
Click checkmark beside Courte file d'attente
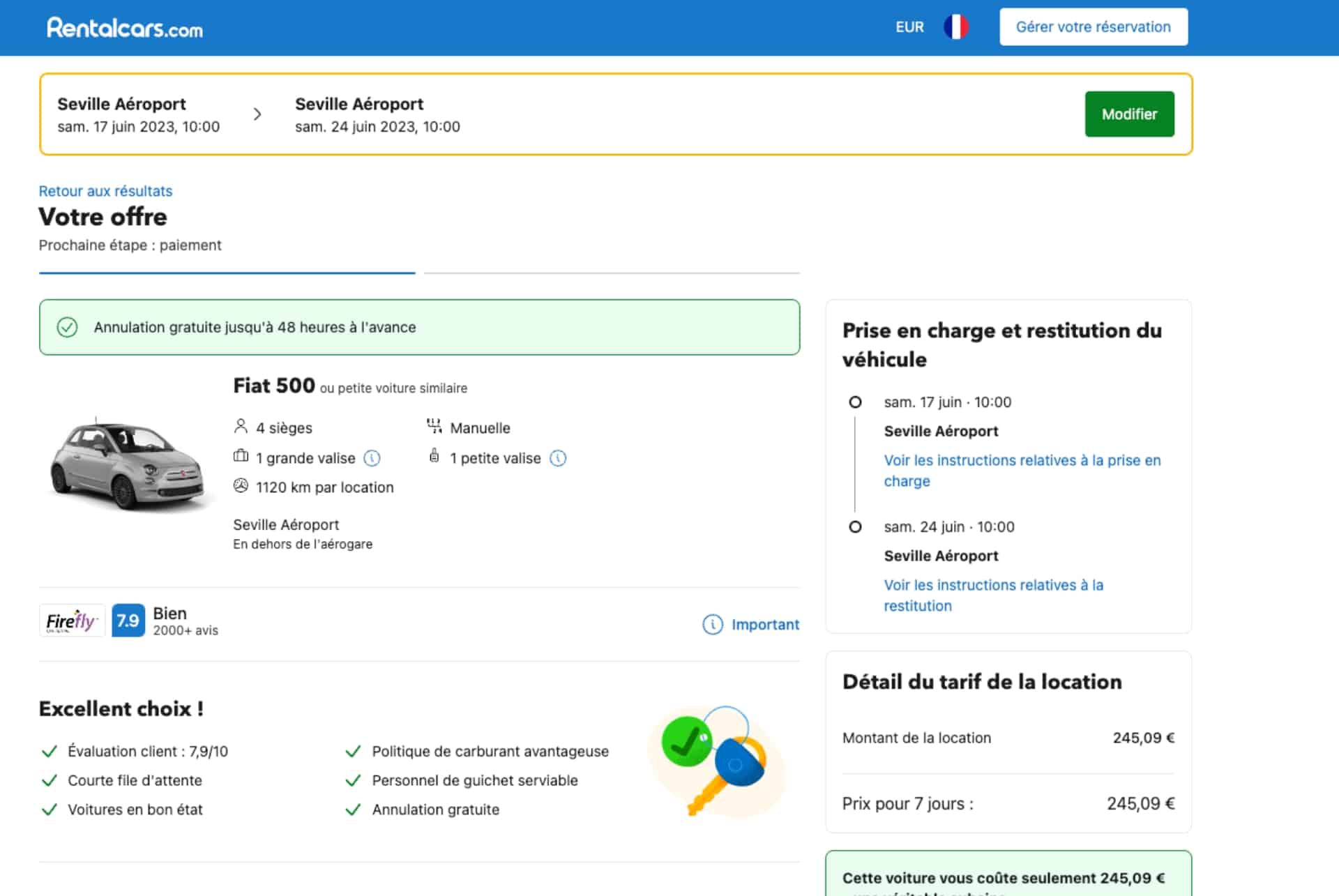click(50, 781)
